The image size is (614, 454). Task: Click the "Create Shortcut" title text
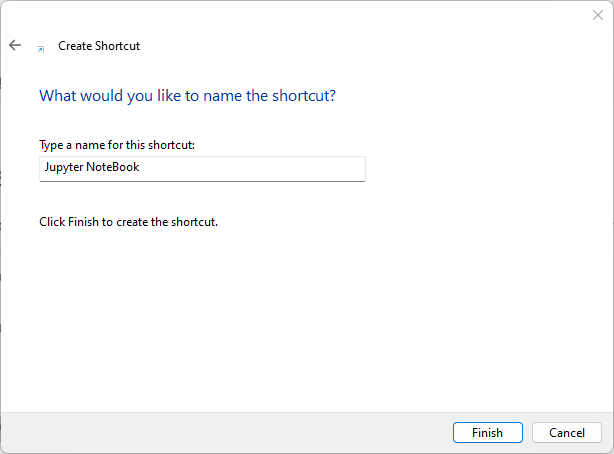pos(99,46)
